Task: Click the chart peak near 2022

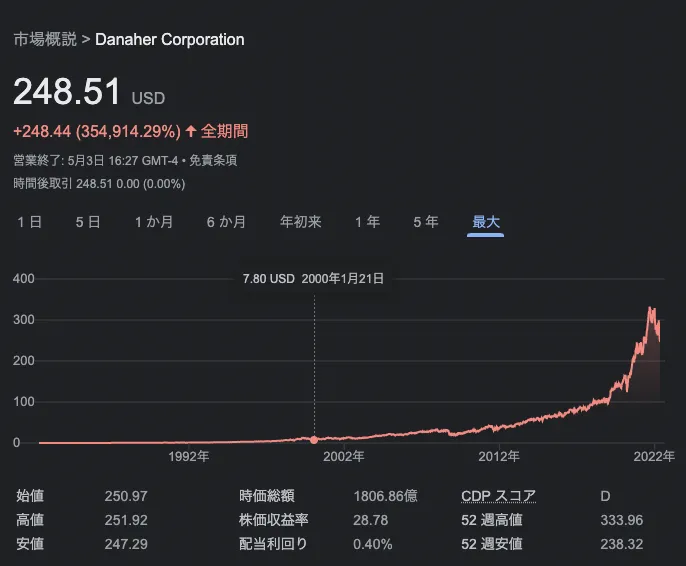Action: coord(651,308)
